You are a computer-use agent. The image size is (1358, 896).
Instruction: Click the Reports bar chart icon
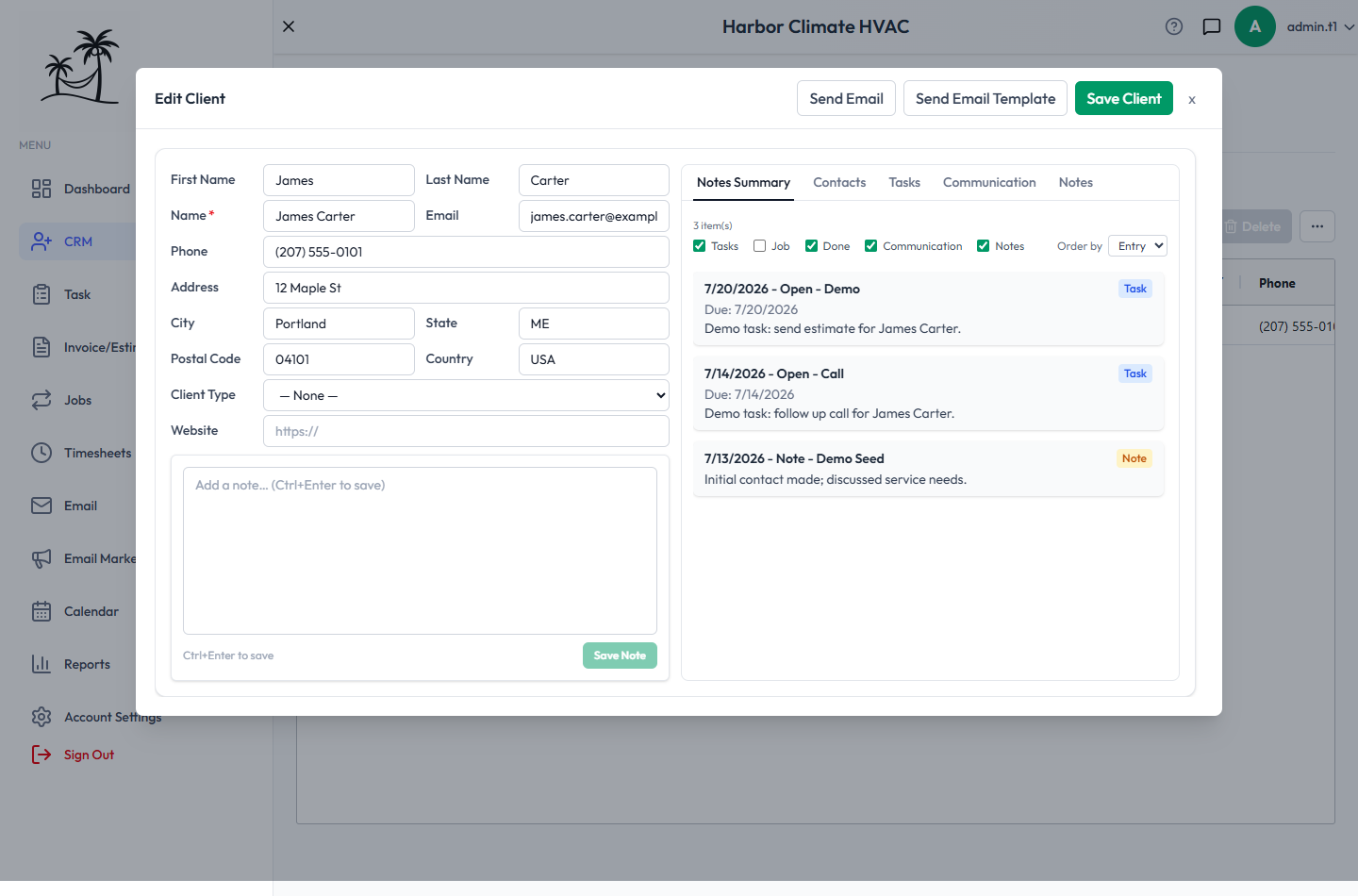point(41,664)
